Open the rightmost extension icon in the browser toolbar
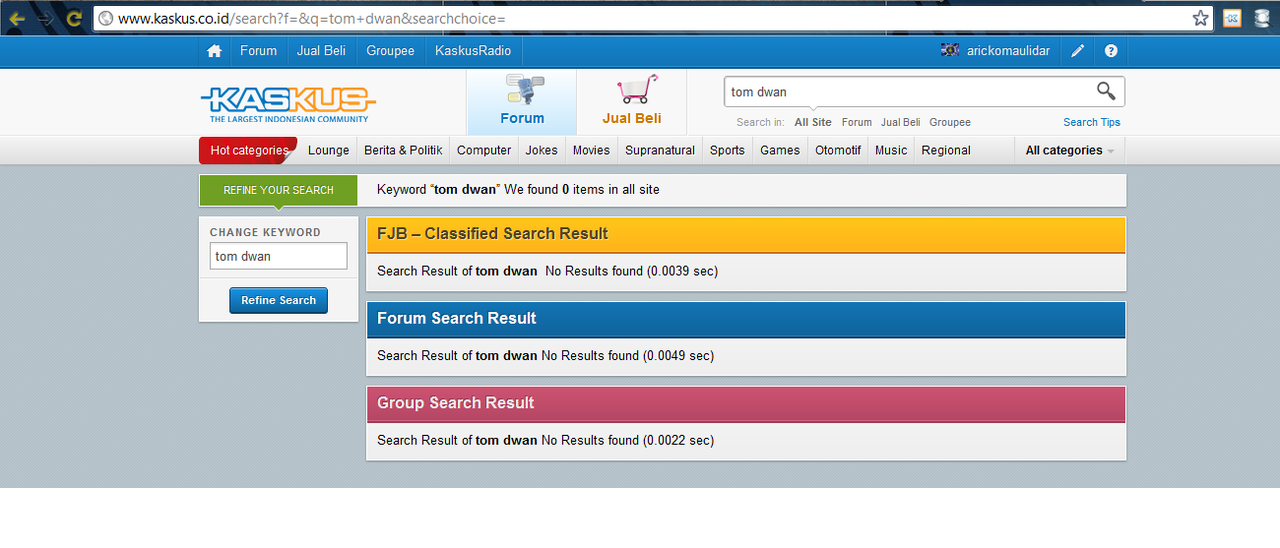 (x=1261, y=18)
